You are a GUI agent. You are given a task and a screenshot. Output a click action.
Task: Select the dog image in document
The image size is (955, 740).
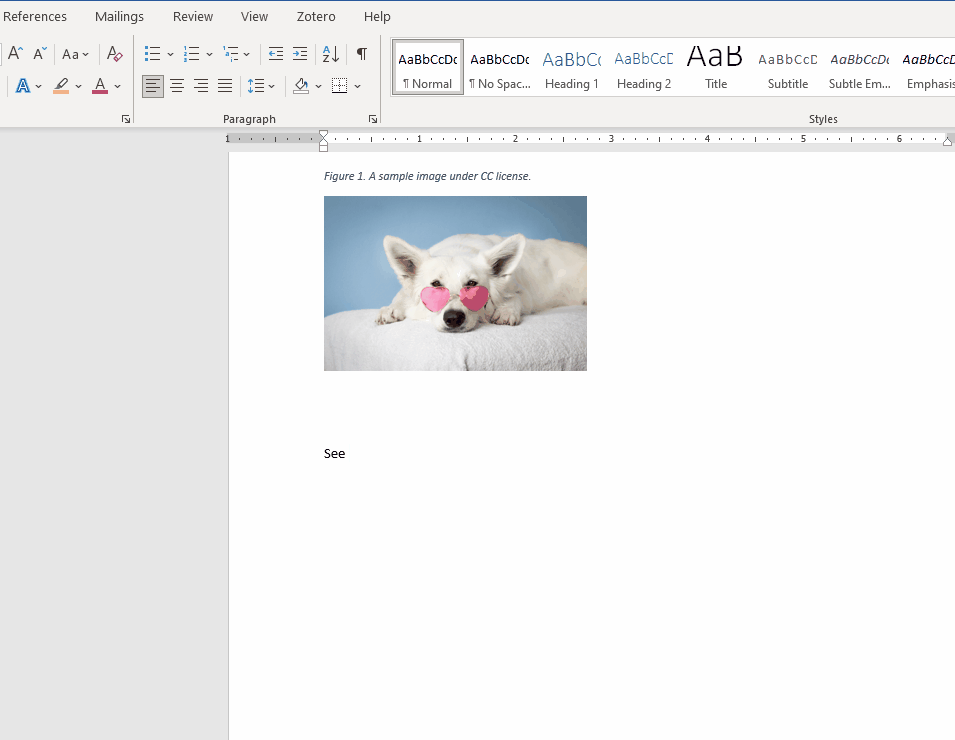pyautogui.click(x=455, y=283)
